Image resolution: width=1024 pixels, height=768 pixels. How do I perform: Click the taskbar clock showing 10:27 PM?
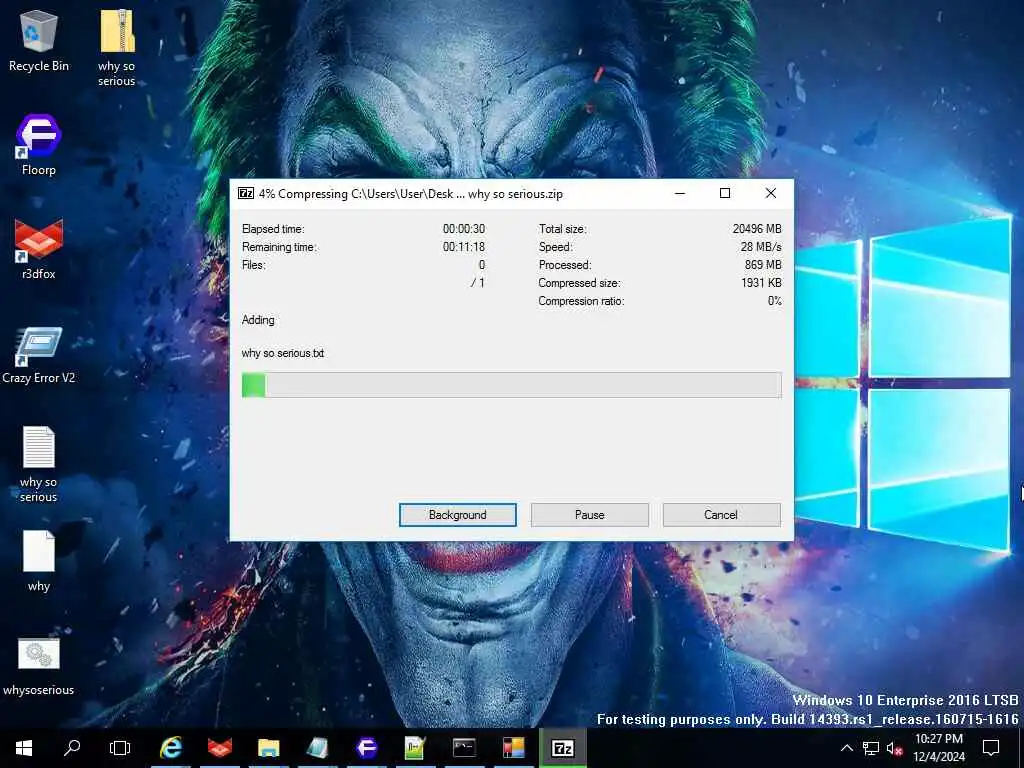point(939,748)
